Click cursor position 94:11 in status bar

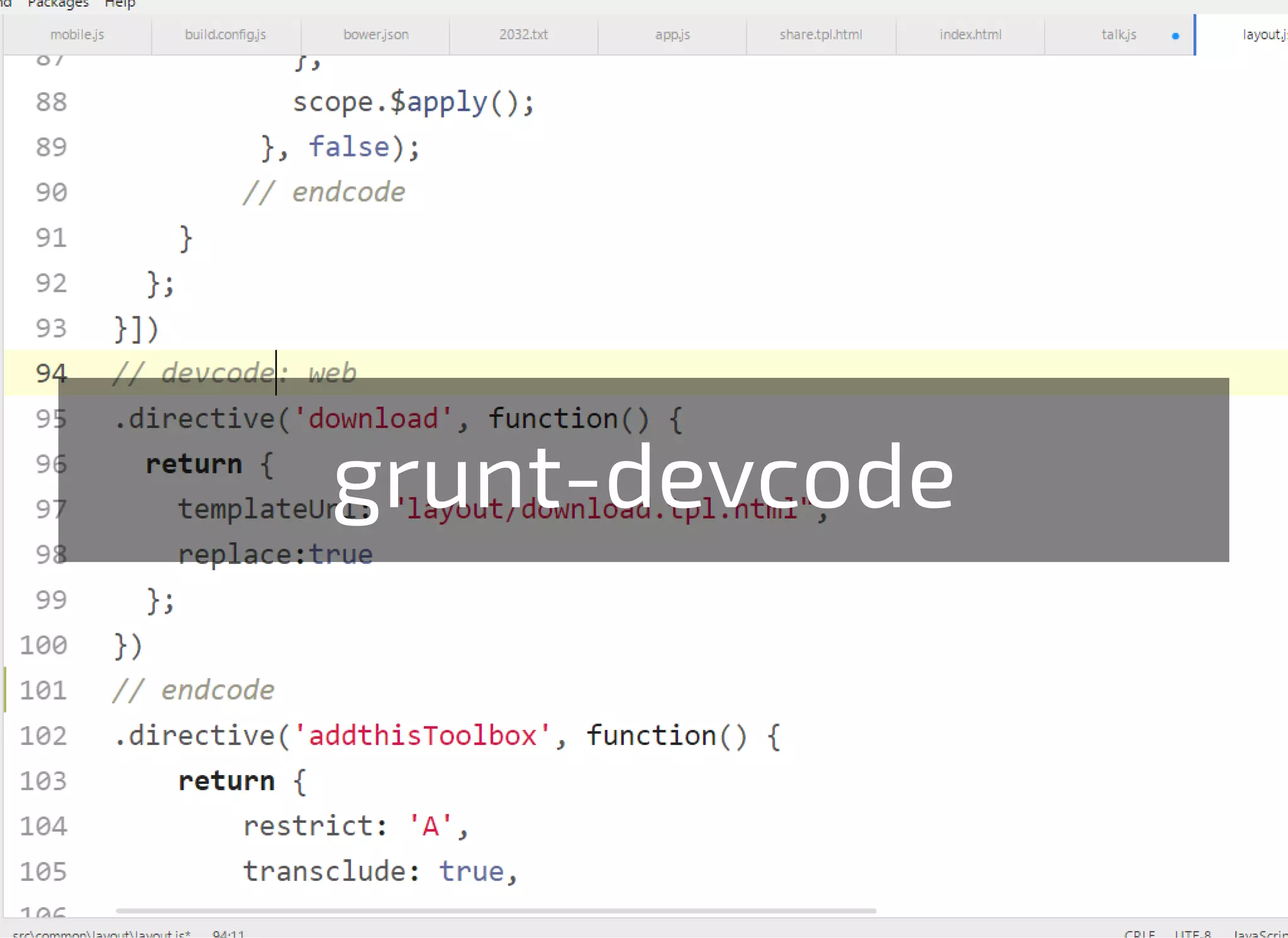pyautogui.click(x=228, y=934)
